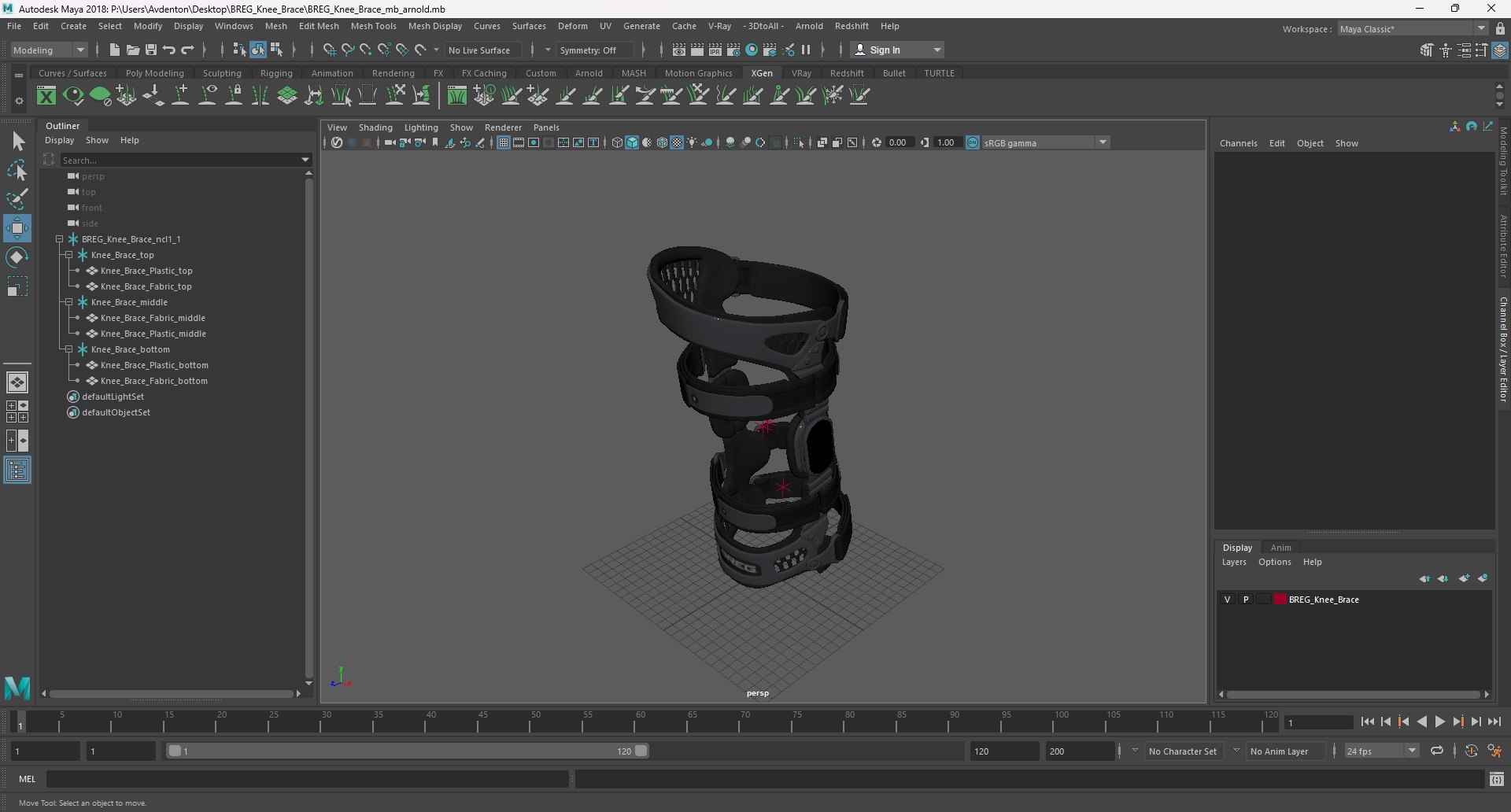The width and height of the screenshot is (1511, 812).
Task: Activate the Select tool arrow
Action: click(17, 142)
